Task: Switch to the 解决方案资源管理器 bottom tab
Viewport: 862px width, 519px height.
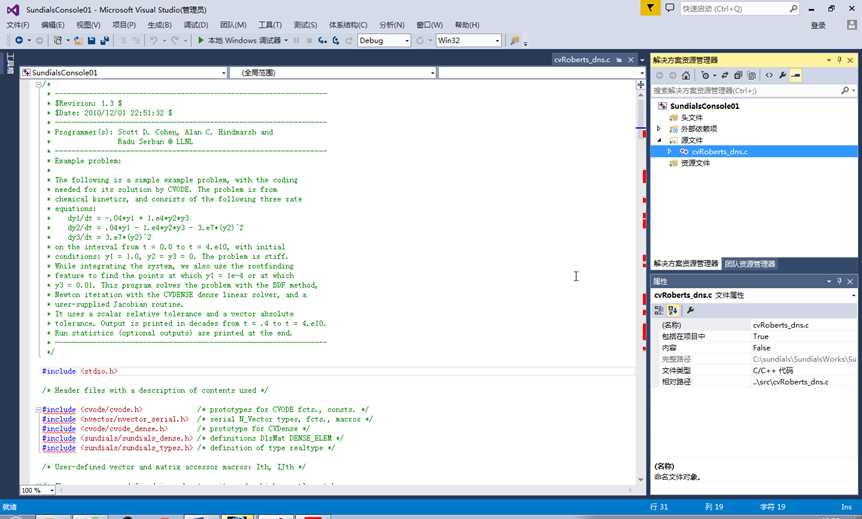Action: click(686, 264)
